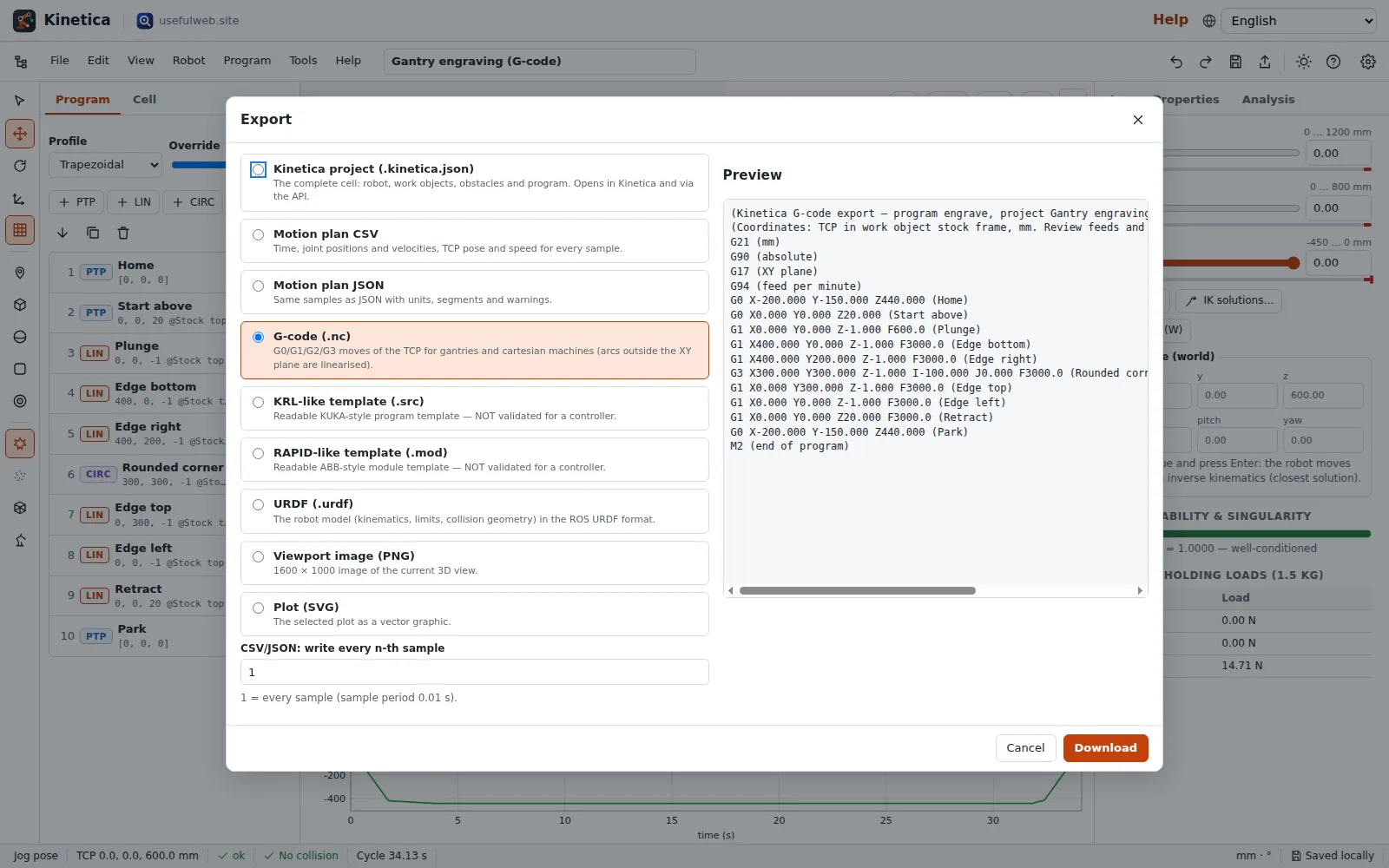The image size is (1389, 868).
Task: Open settings gear icon
Action: [1368, 62]
